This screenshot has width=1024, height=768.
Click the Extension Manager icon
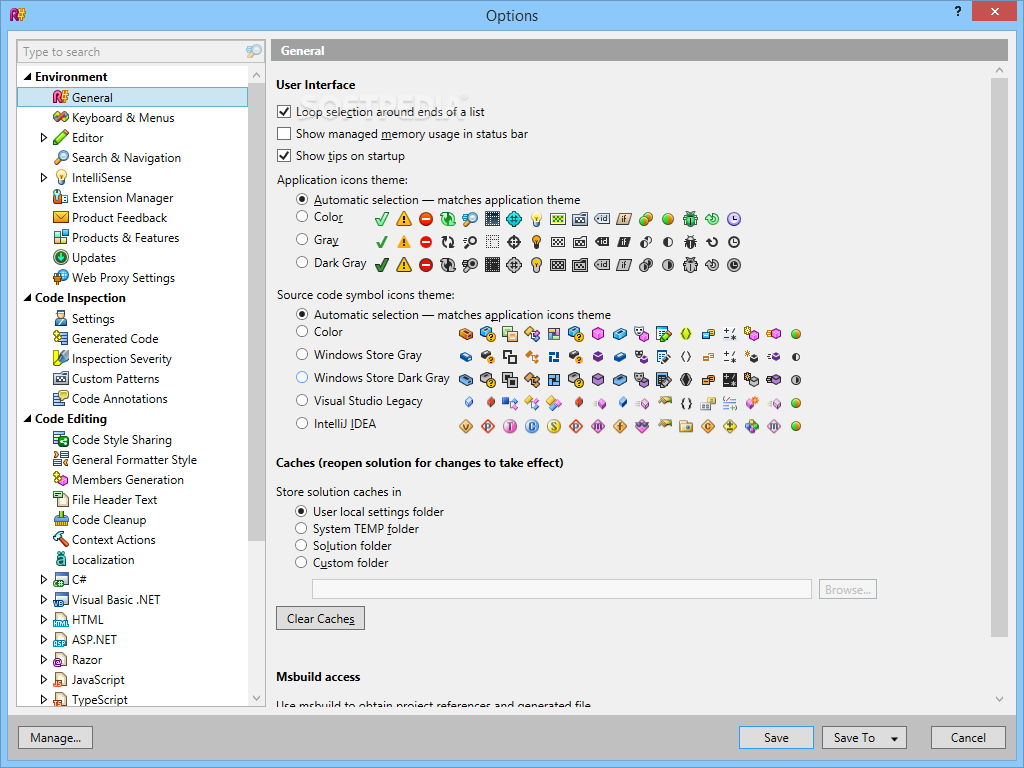pos(61,197)
